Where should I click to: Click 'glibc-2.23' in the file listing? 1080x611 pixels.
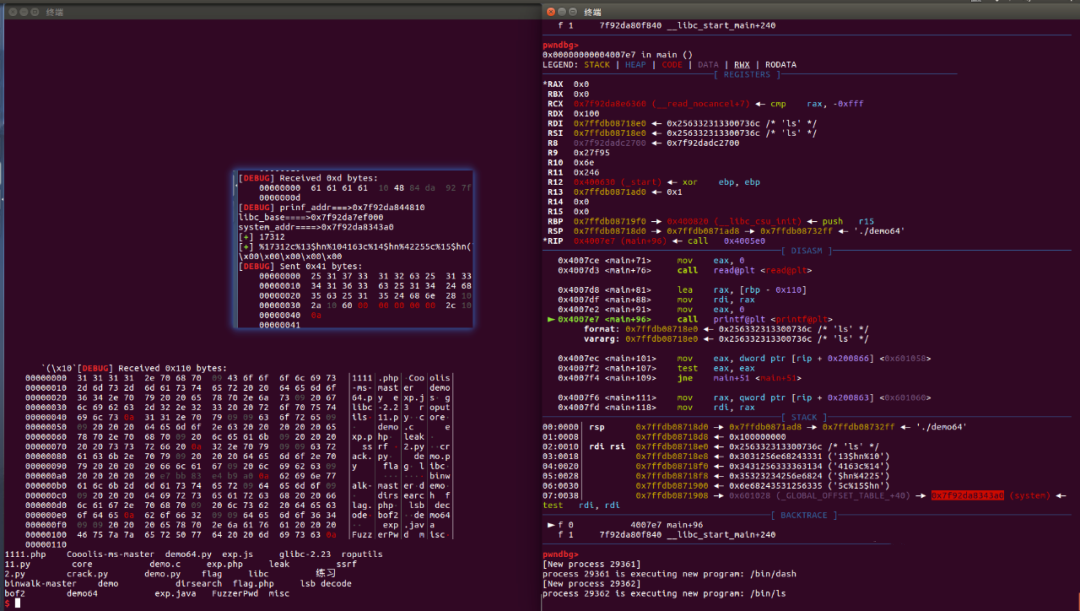pyautogui.click(x=304, y=554)
